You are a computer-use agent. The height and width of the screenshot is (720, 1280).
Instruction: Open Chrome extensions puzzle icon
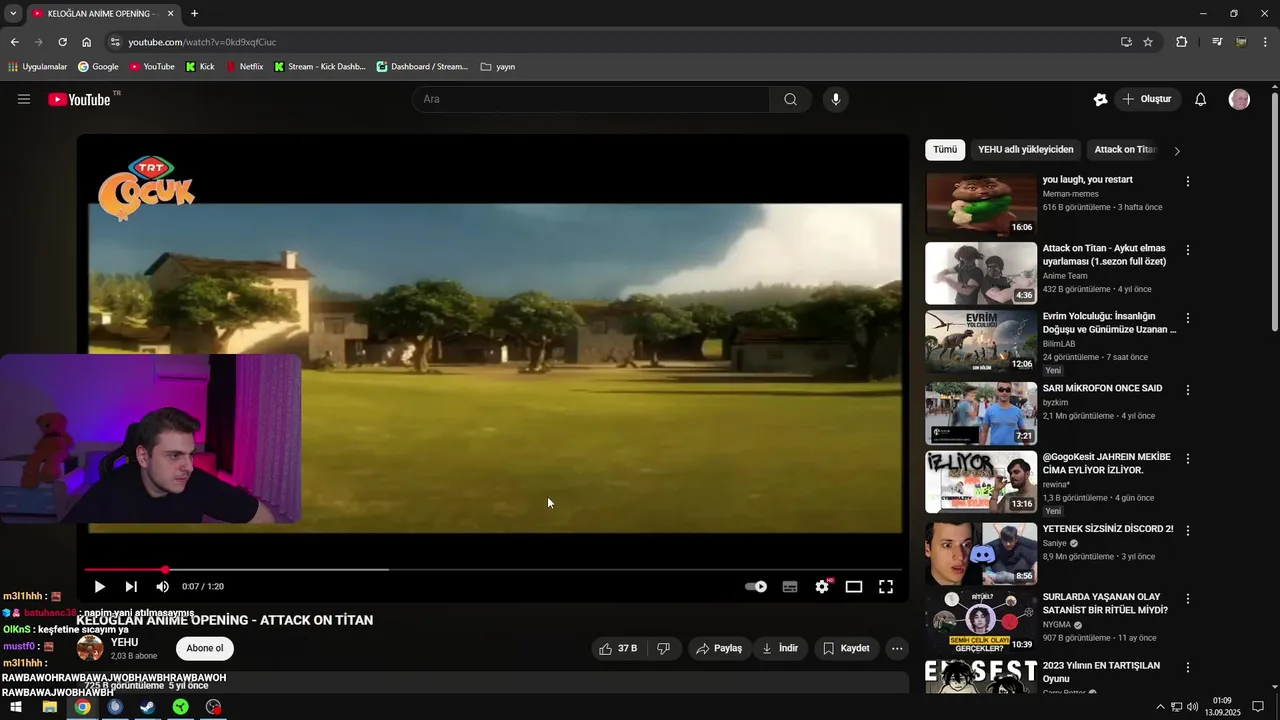pos(1181,42)
